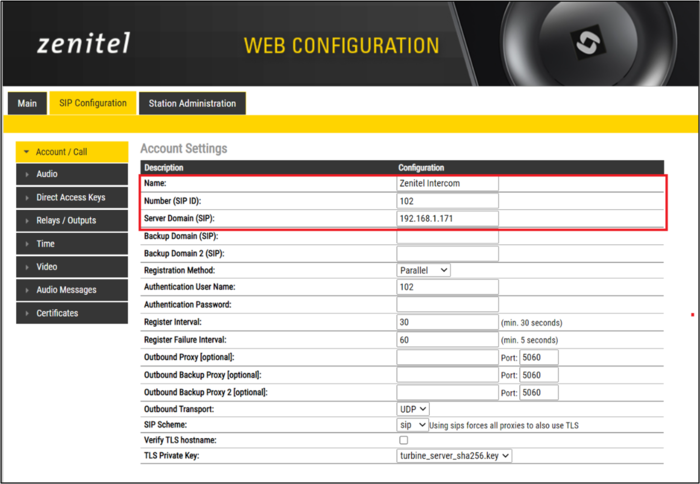
Task: Click the 'Outbound Transport:' label
Action: (179, 409)
